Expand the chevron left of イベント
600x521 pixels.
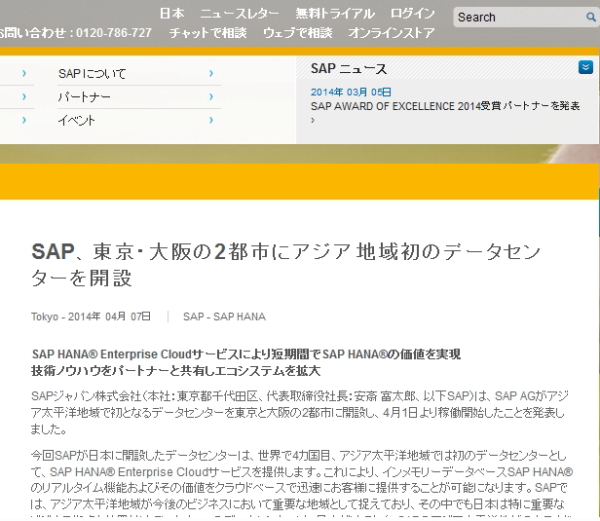23,120
